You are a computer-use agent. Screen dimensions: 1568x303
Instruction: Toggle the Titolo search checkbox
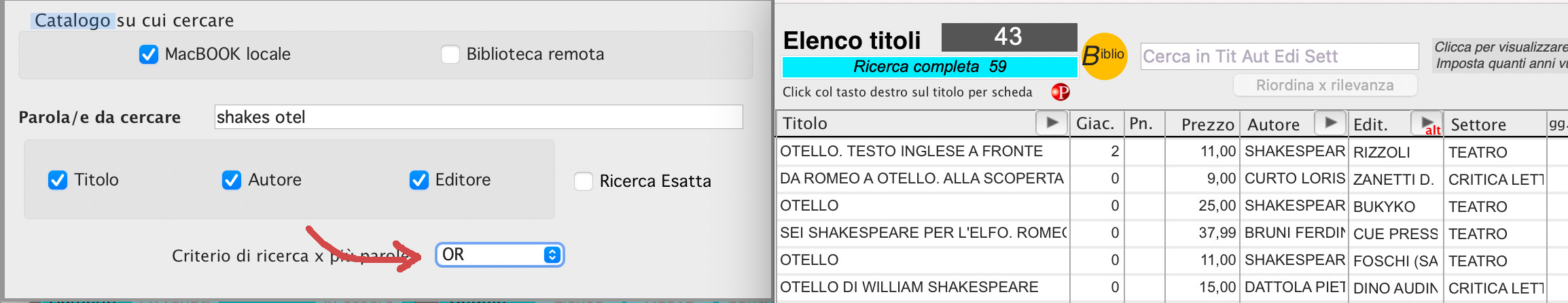click(x=58, y=180)
